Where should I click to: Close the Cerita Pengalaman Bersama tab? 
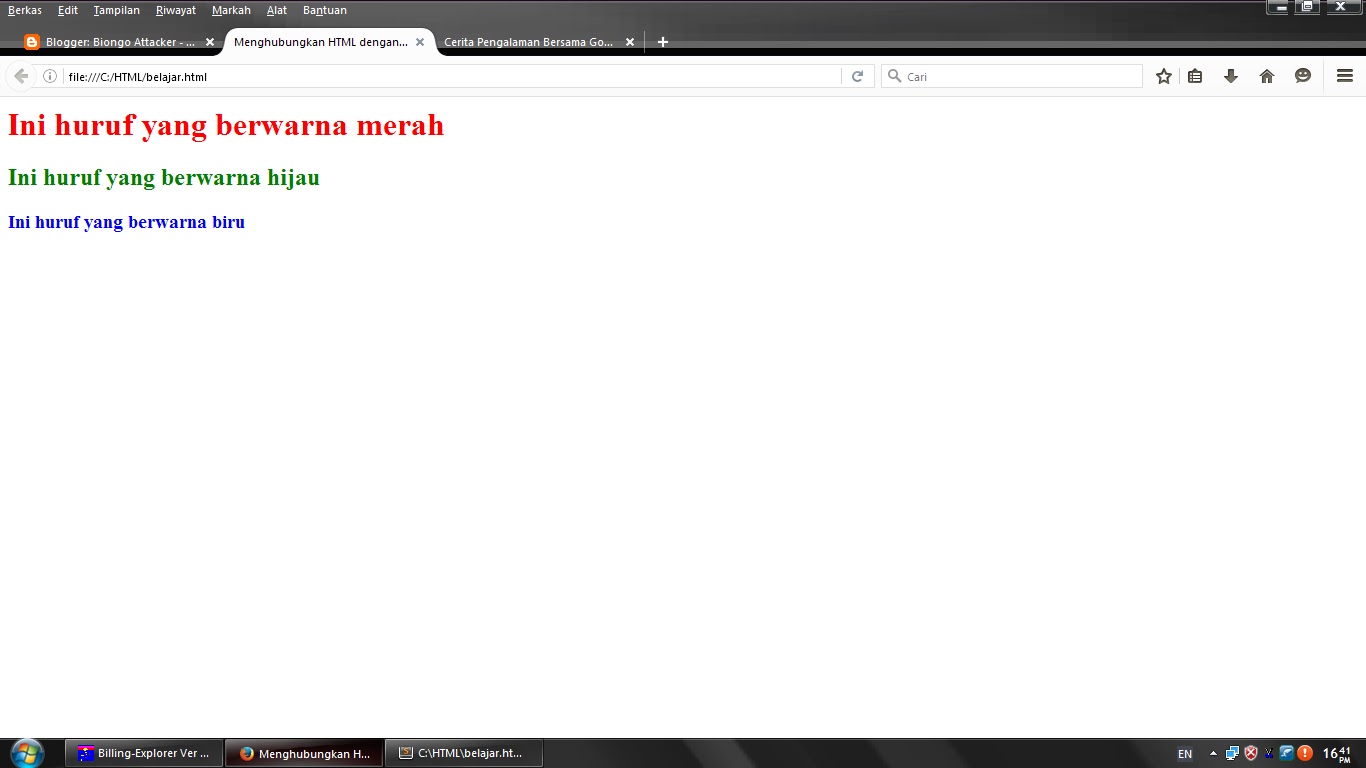(x=630, y=42)
